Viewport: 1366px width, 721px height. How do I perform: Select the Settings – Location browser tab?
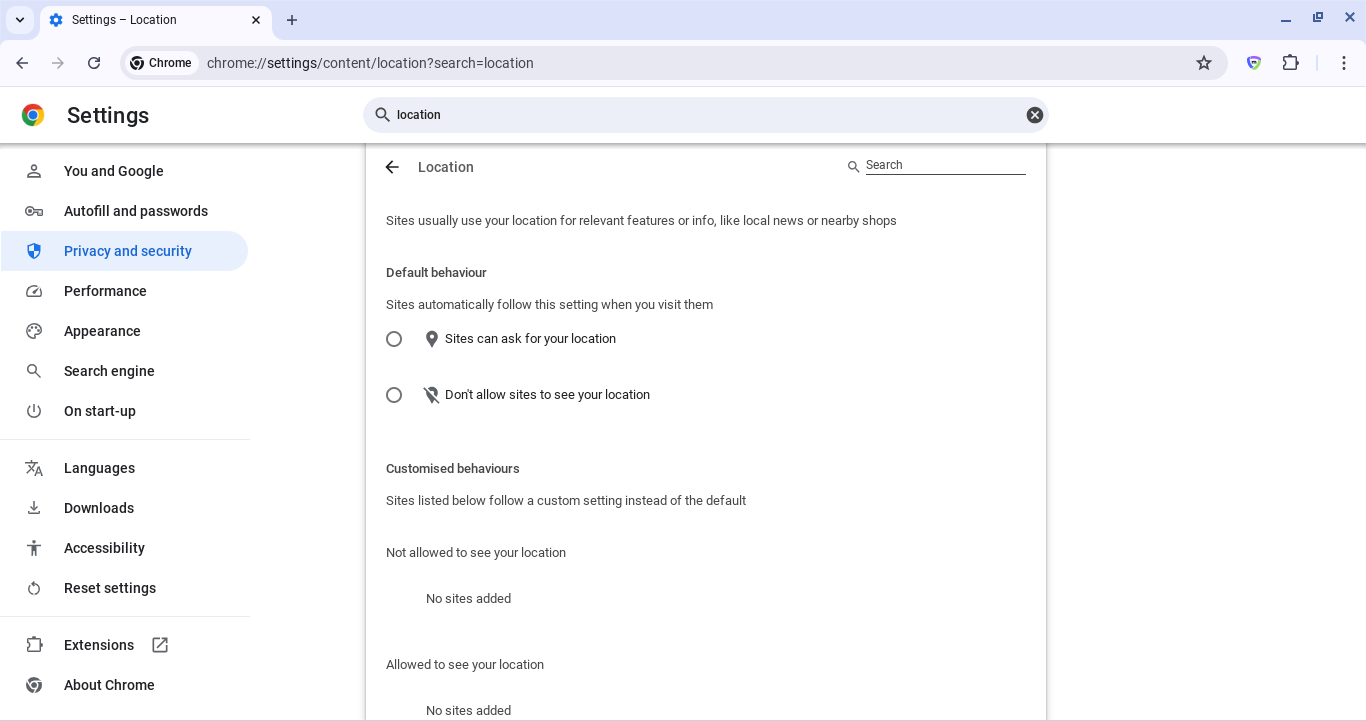click(155, 20)
